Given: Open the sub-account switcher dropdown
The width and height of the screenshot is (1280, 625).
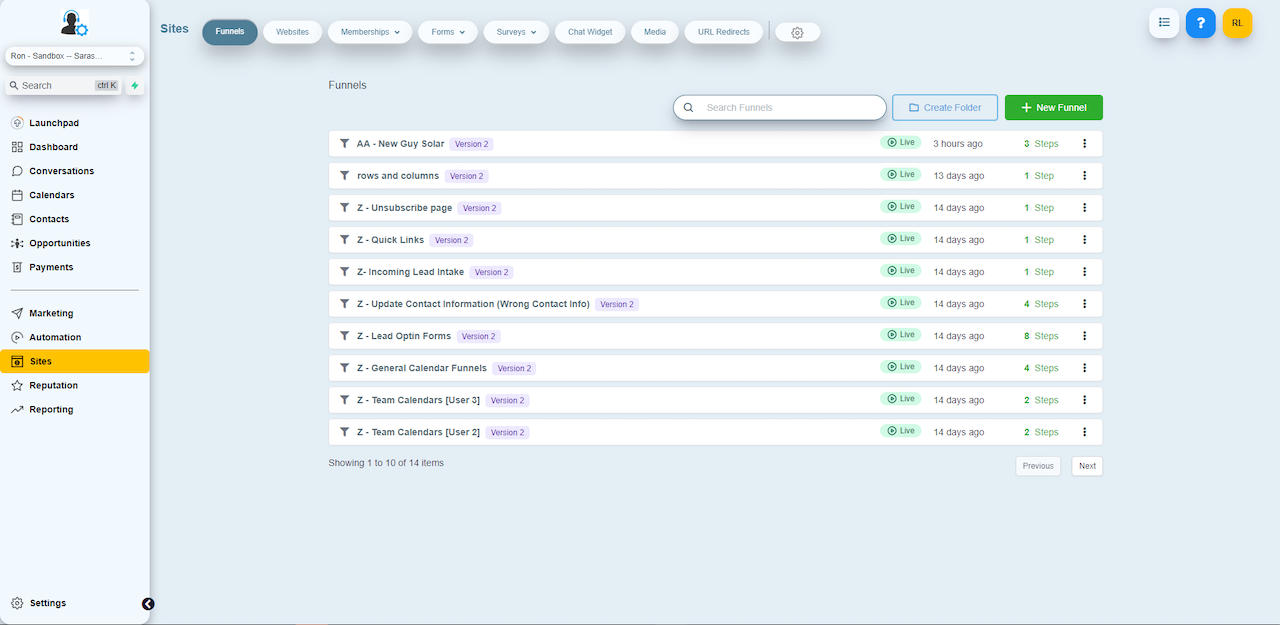Looking at the screenshot, I should (x=74, y=57).
